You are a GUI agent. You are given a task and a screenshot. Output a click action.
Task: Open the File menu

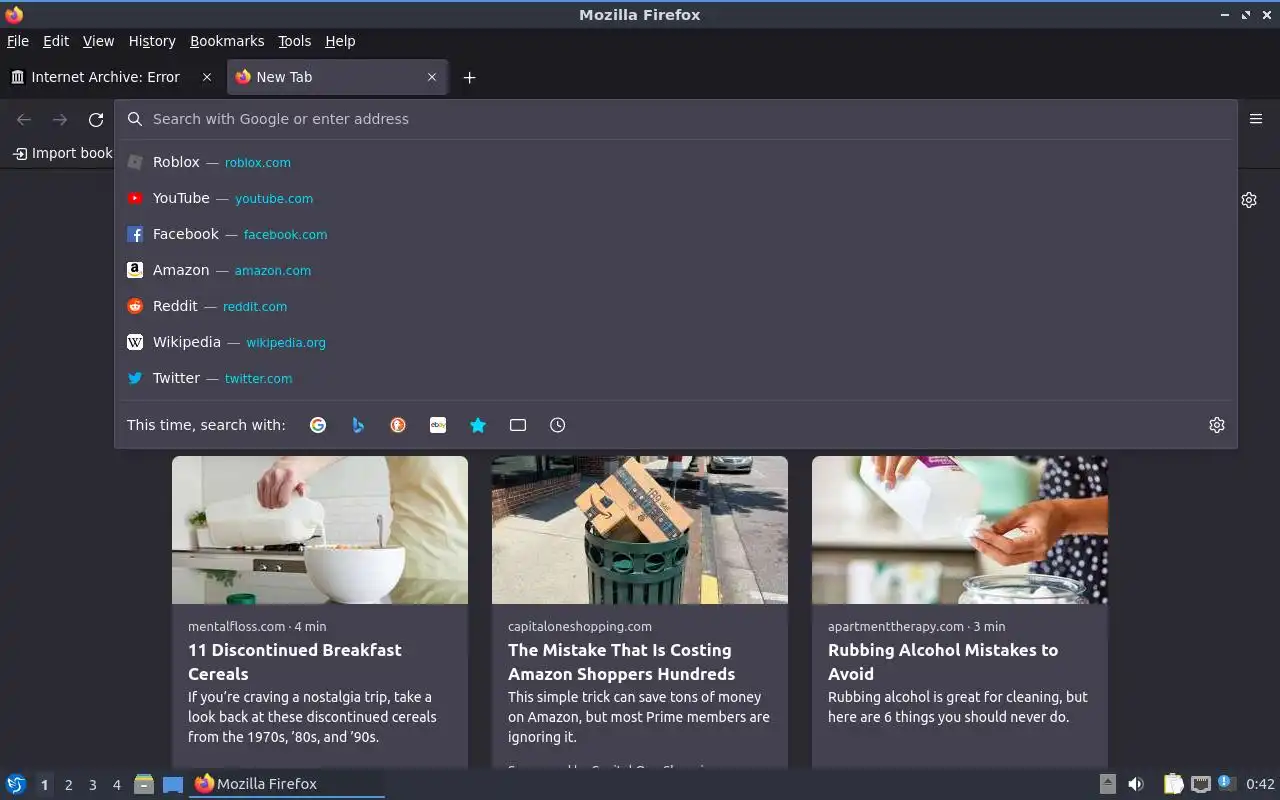[18, 41]
